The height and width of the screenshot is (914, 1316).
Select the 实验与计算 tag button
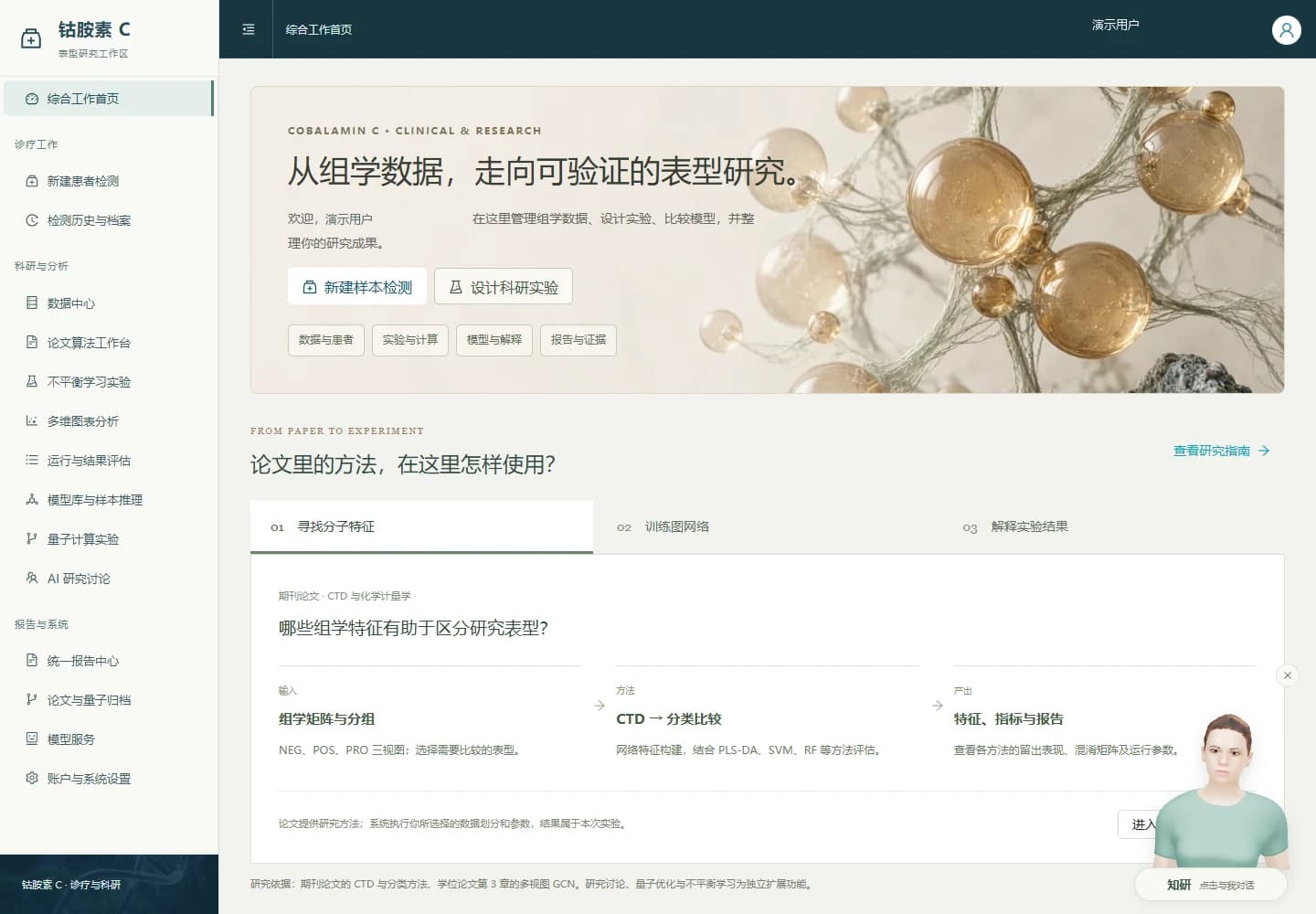tap(410, 340)
